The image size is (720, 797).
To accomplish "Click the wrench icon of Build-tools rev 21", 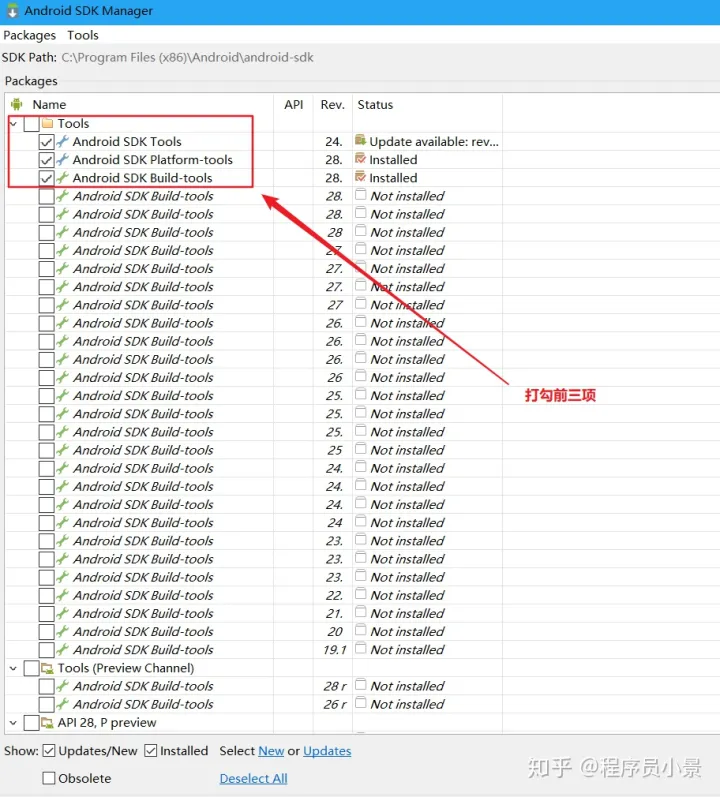I will click(x=62, y=614).
